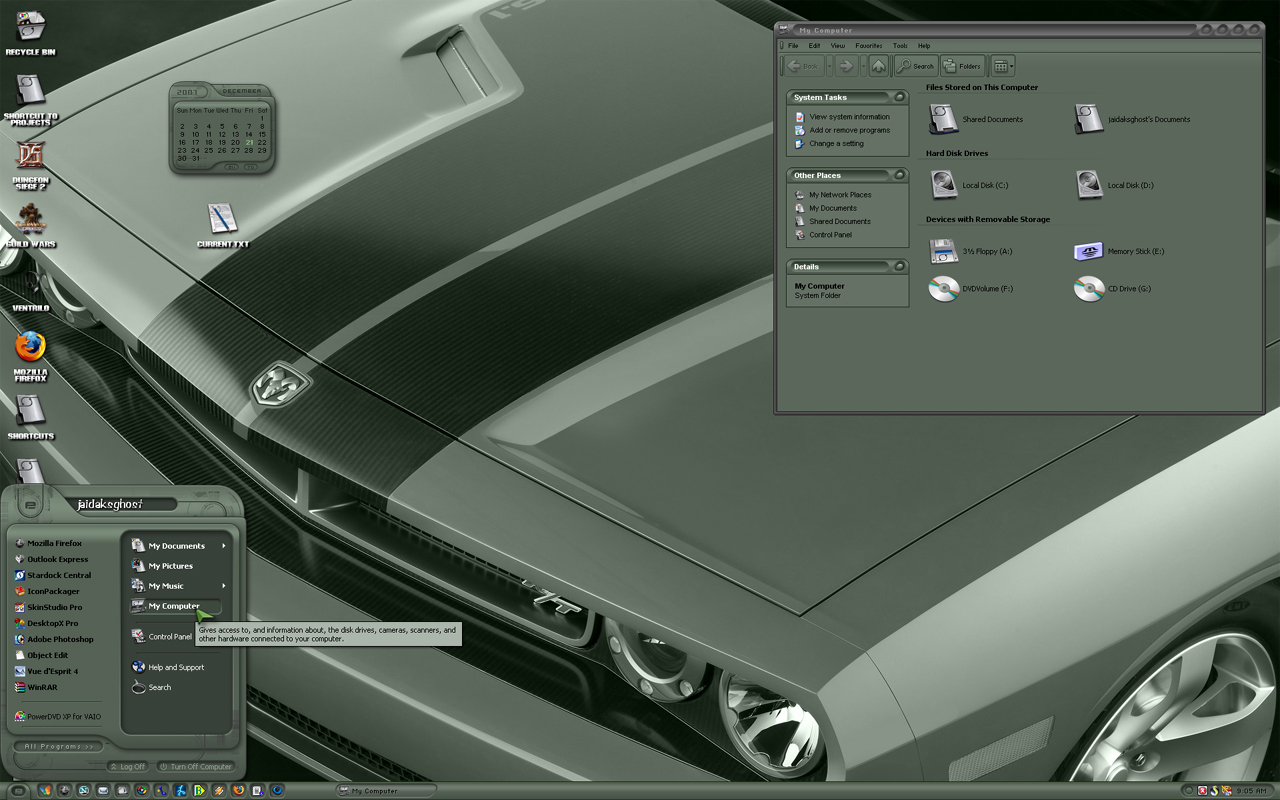Image resolution: width=1280 pixels, height=800 pixels.
Task: Launch Guild Wars desktop icon
Action: (30, 226)
